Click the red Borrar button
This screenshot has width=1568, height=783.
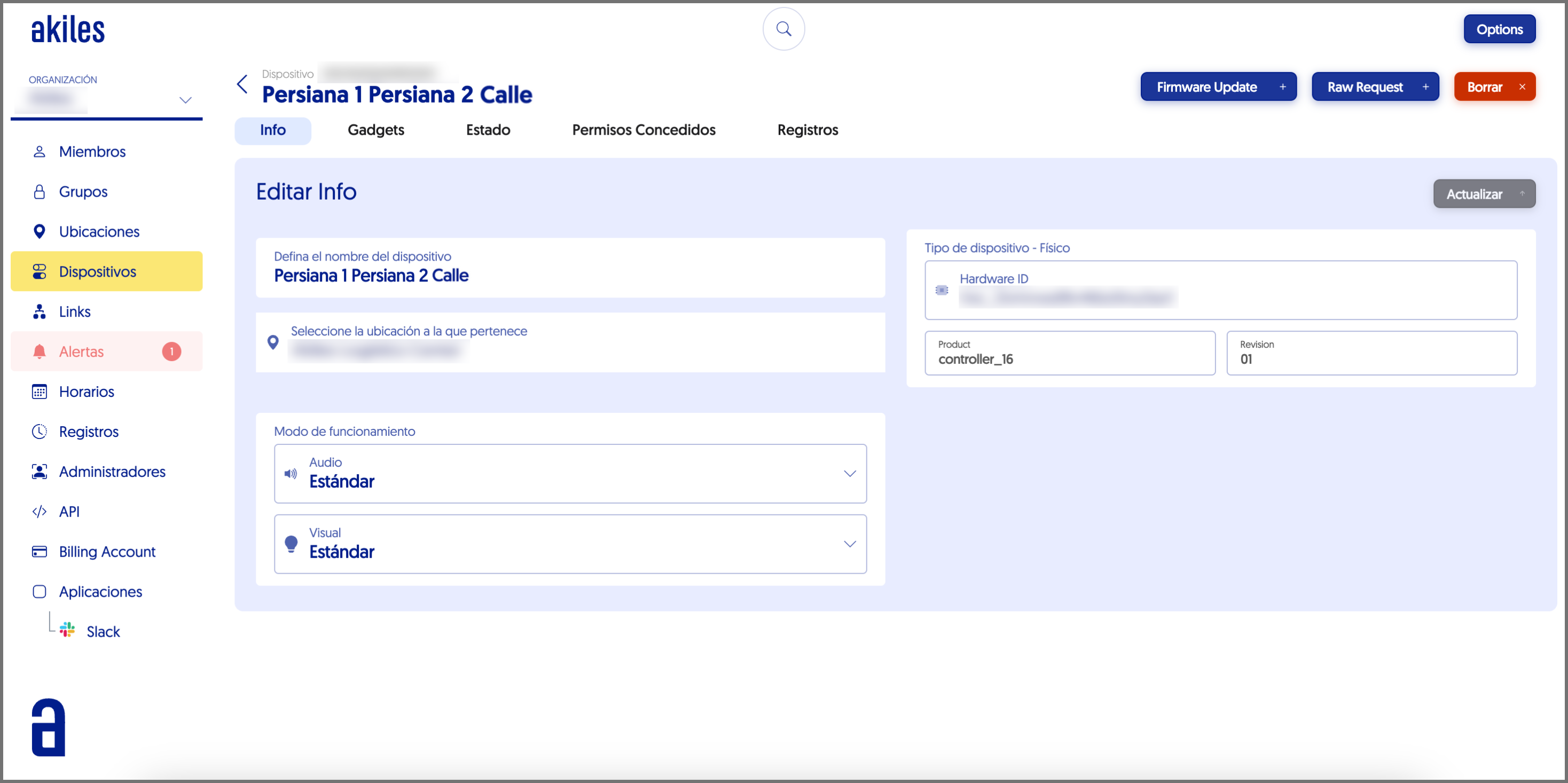click(x=1494, y=87)
